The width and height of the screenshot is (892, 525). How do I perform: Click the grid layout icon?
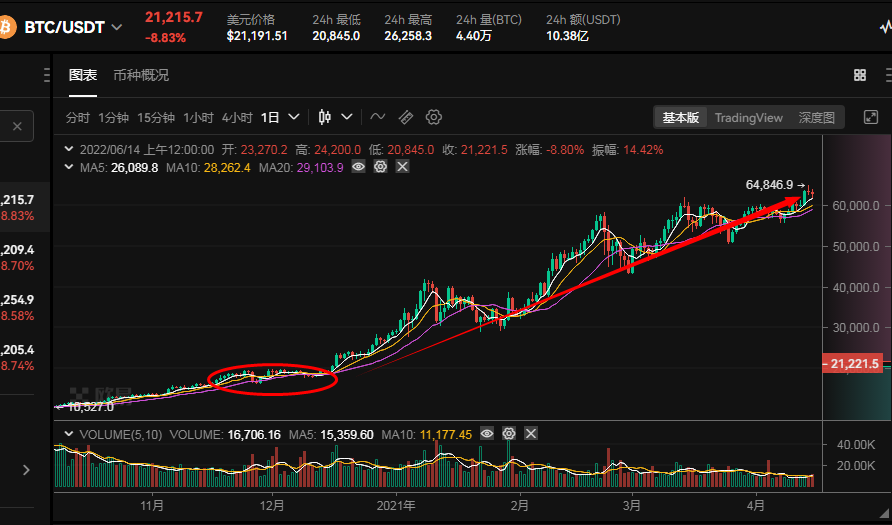tap(860, 75)
